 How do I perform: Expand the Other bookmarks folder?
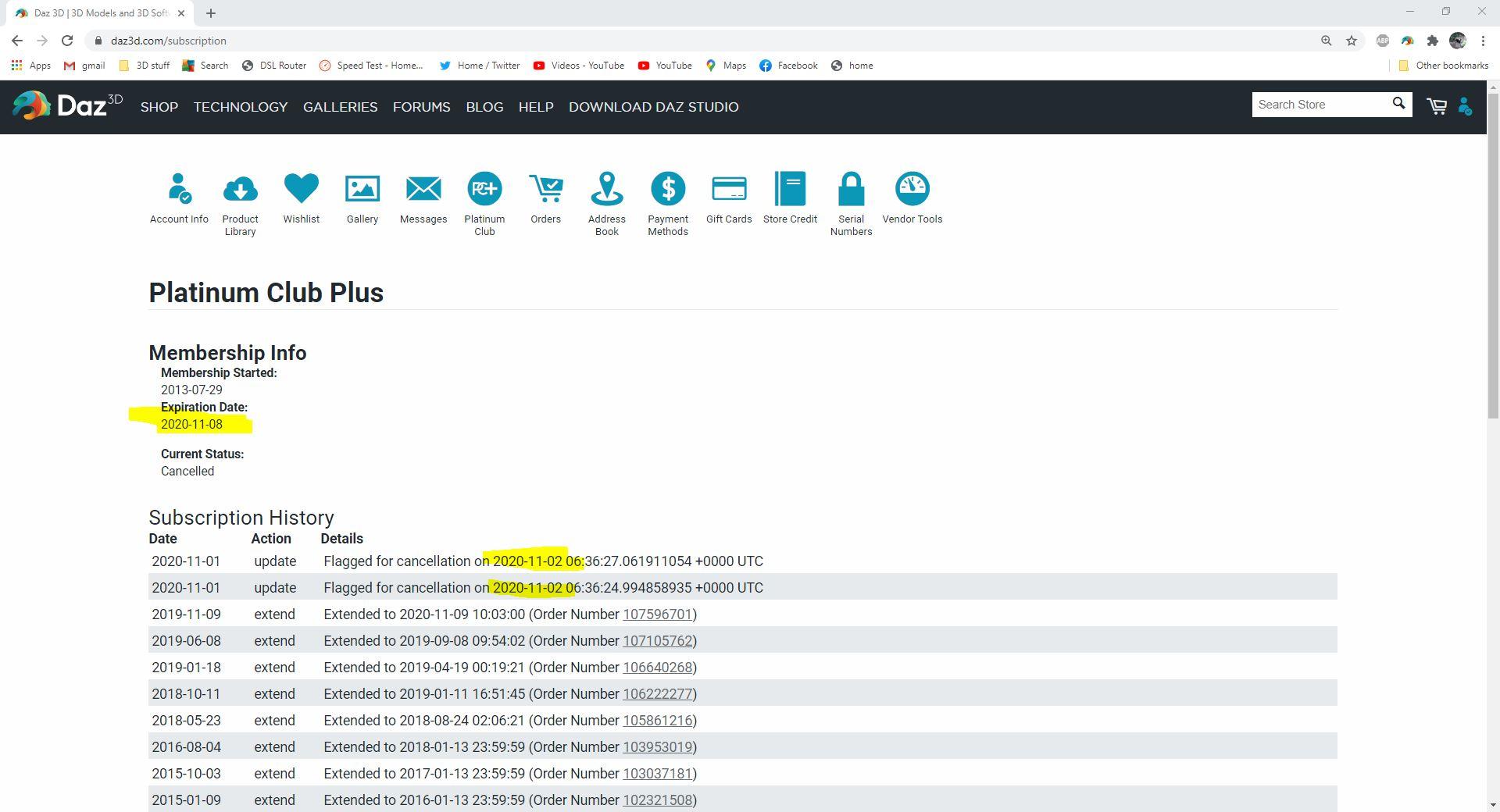1443,66
